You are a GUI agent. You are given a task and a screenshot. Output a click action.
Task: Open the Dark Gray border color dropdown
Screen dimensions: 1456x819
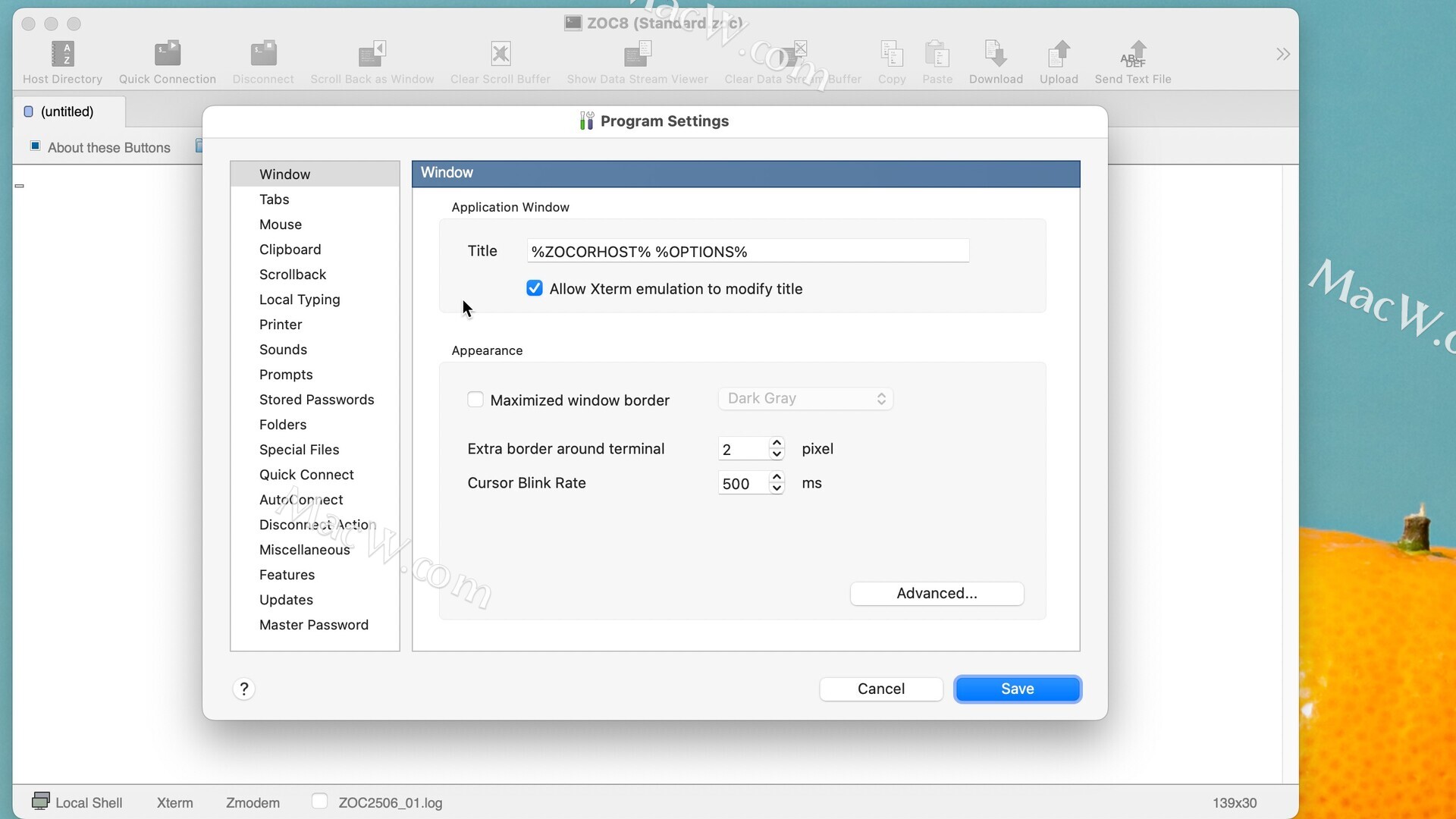pyautogui.click(x=805, y=398)
